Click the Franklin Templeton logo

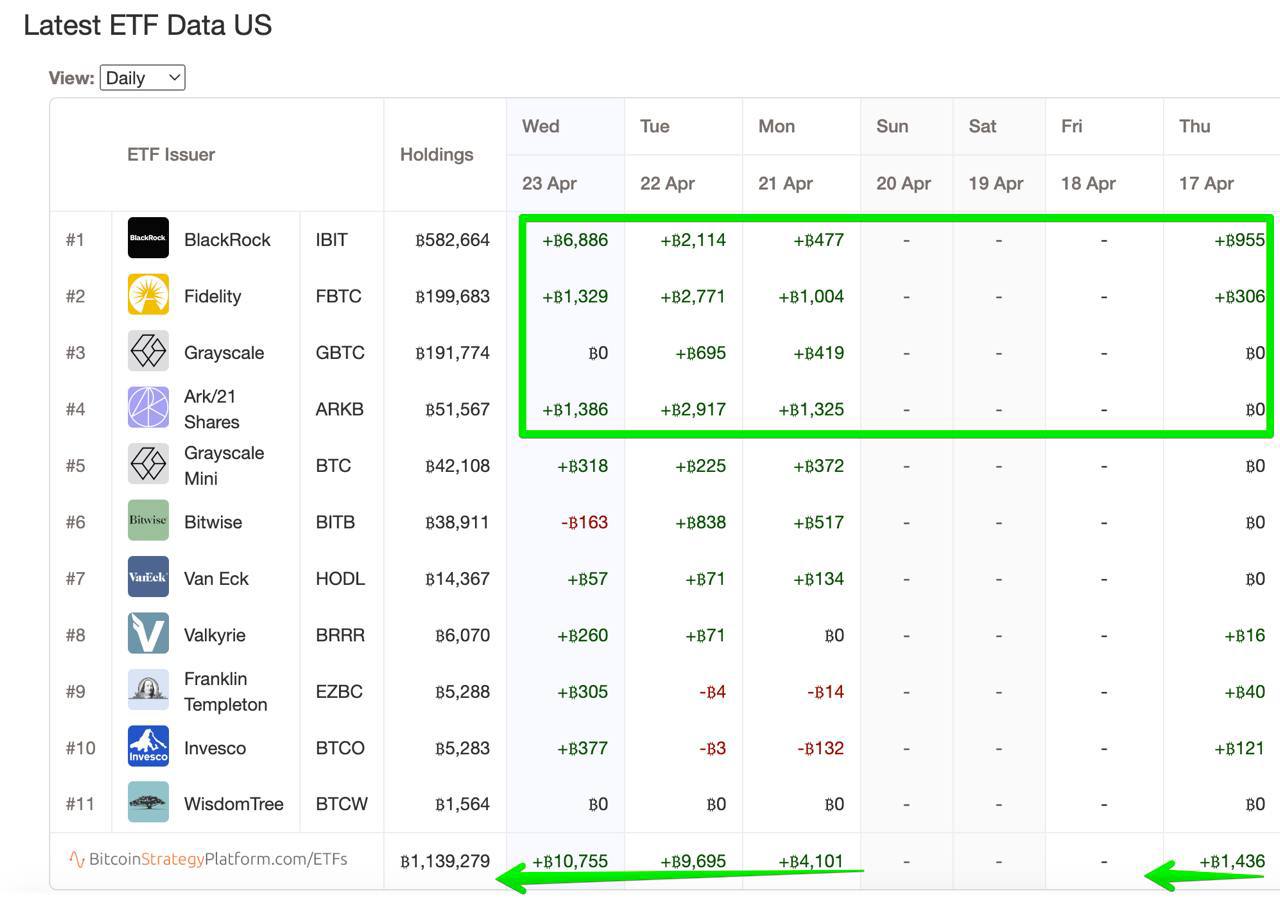click(x=148, y=690)
